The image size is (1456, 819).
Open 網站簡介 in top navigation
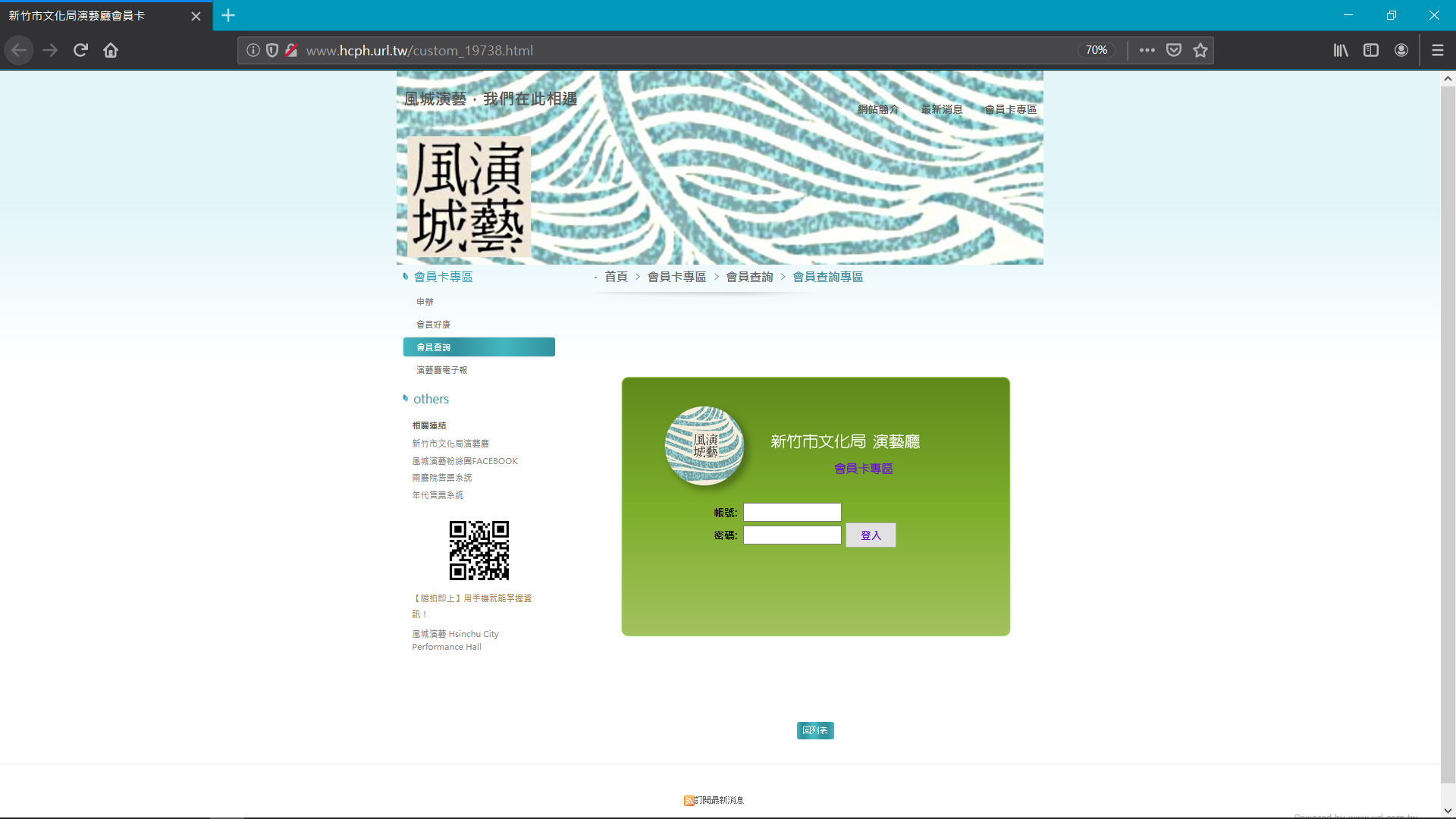tap(878, 109)
